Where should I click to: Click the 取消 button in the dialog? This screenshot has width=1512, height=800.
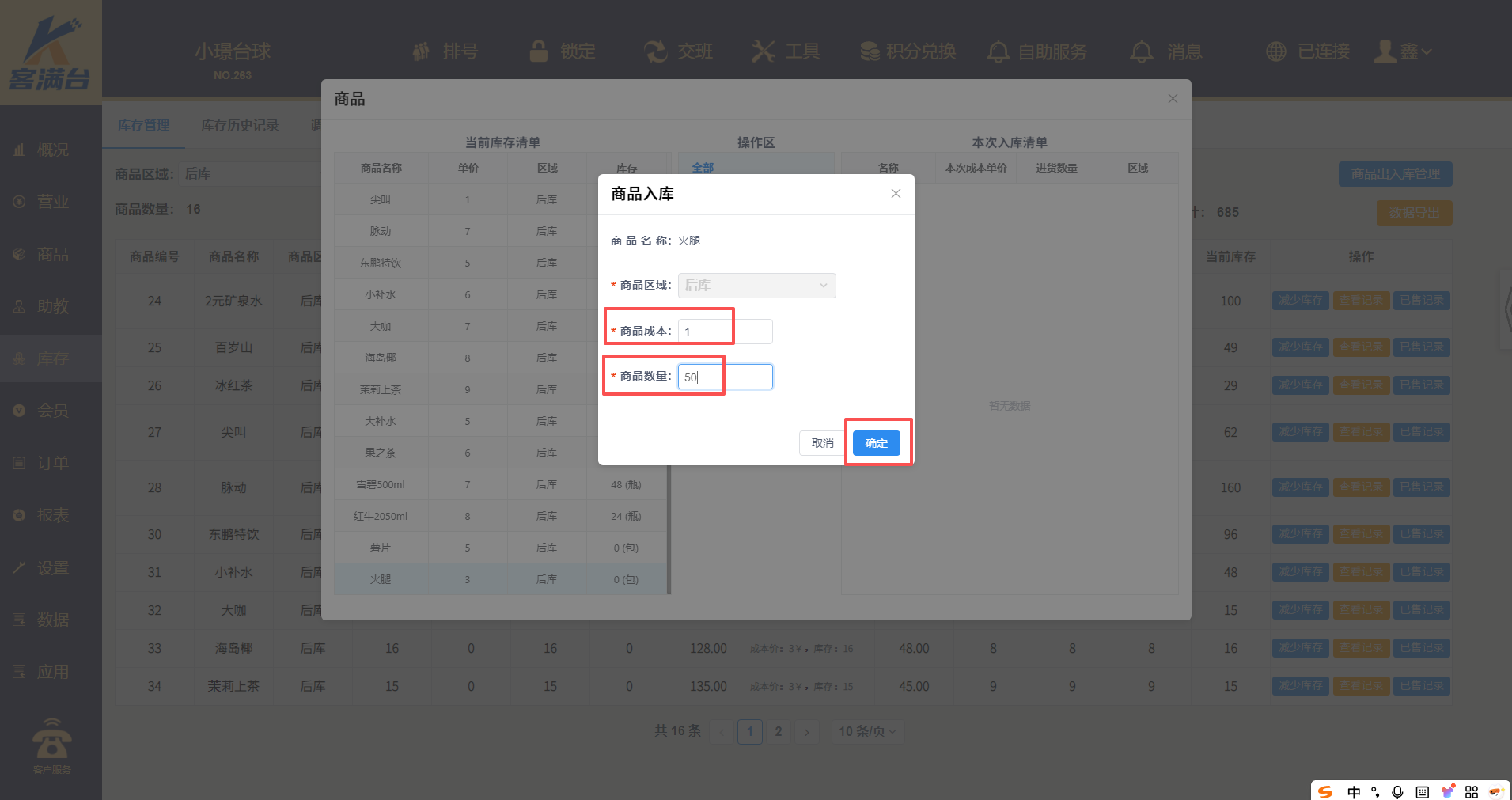(822, 443)
